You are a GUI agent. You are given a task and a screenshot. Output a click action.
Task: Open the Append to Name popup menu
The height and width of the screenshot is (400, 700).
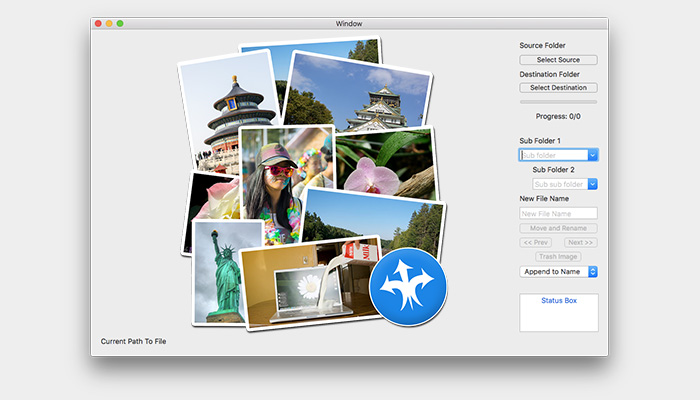click(558, 271)
